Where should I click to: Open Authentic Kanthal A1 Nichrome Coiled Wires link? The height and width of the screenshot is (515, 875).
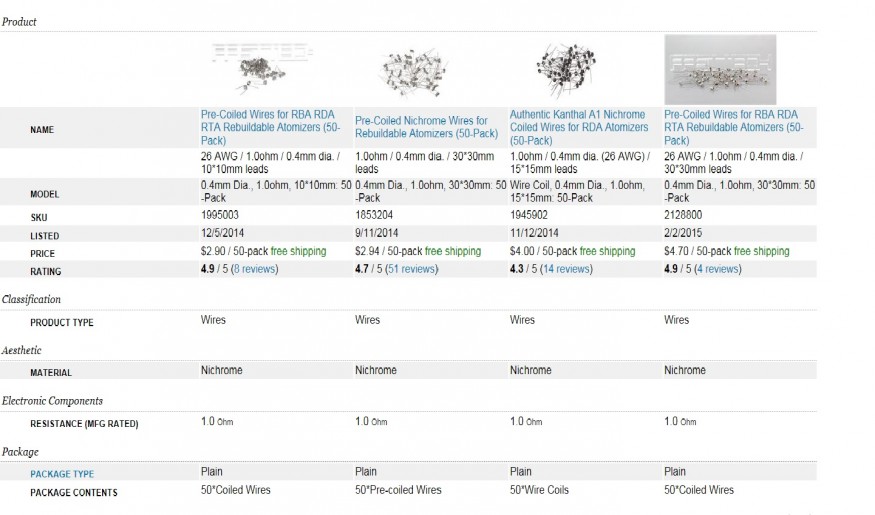pyautogui.click(x=579, y=127)
